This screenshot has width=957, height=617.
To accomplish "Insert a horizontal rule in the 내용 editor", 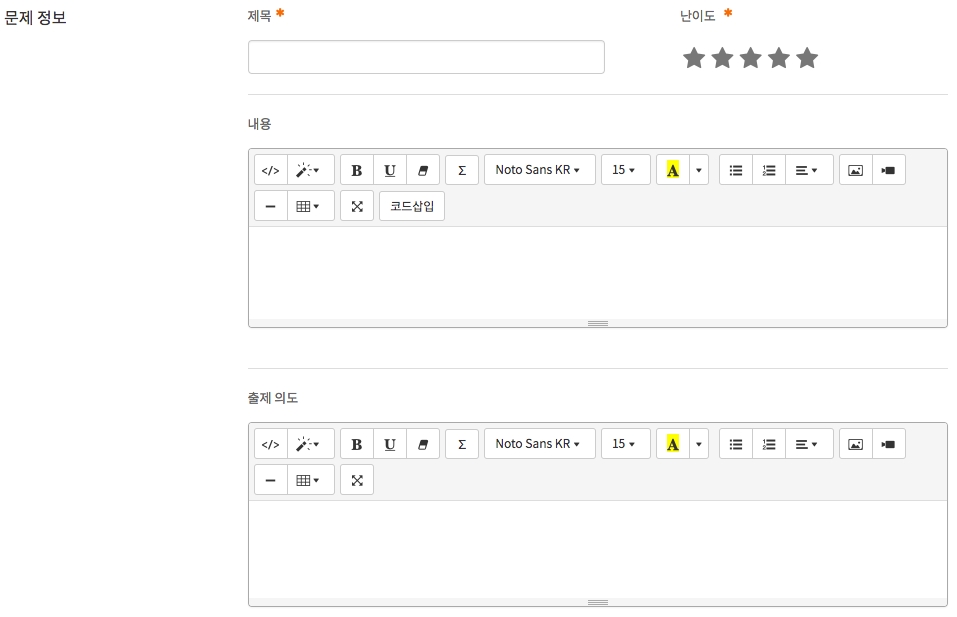I will pos(270,207).
